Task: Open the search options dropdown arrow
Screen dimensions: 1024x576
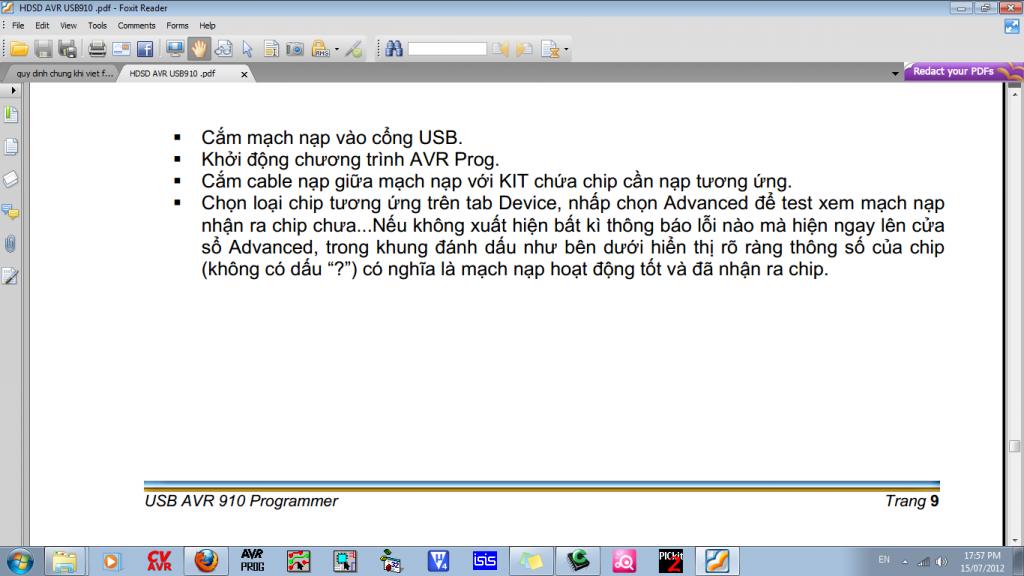Action: point(566,49)
